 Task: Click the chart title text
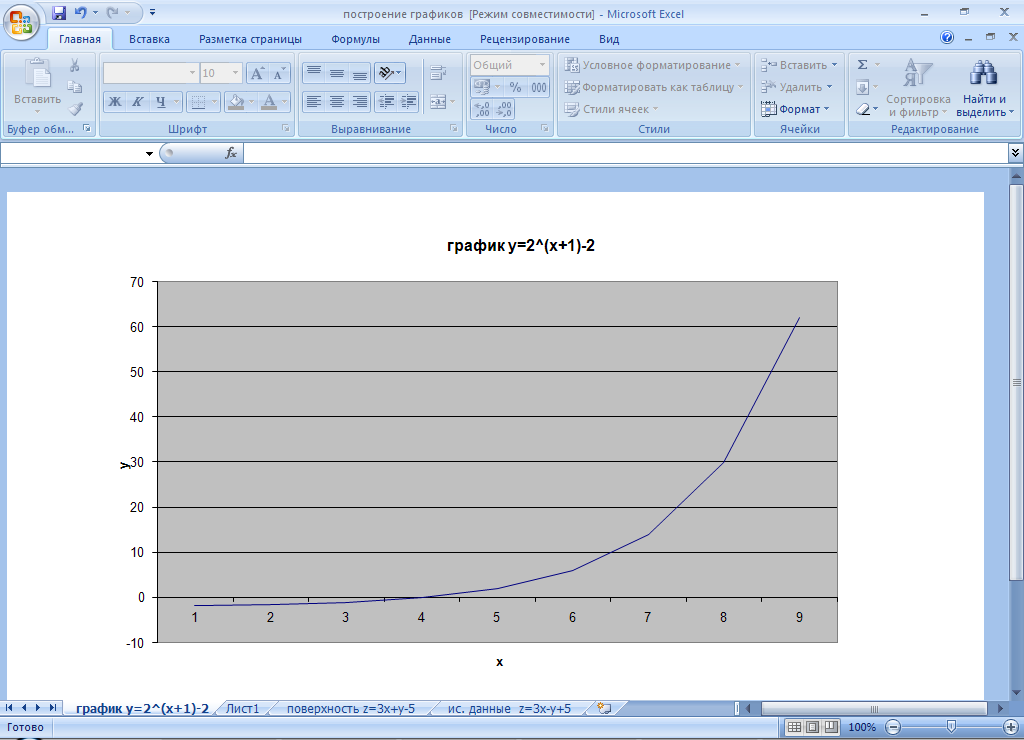click(527, 247)
